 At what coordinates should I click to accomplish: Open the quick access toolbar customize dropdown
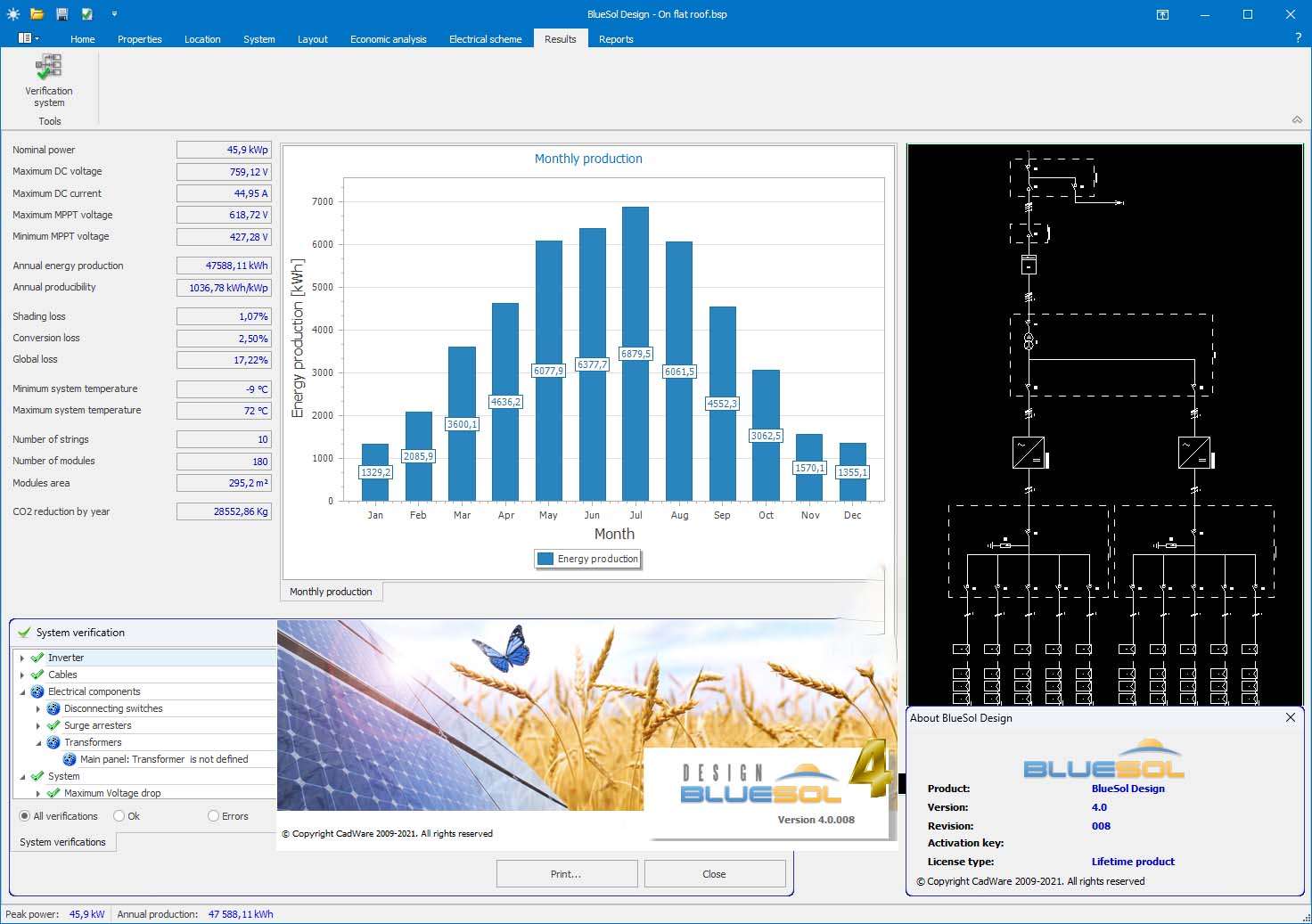coord(114,14)
